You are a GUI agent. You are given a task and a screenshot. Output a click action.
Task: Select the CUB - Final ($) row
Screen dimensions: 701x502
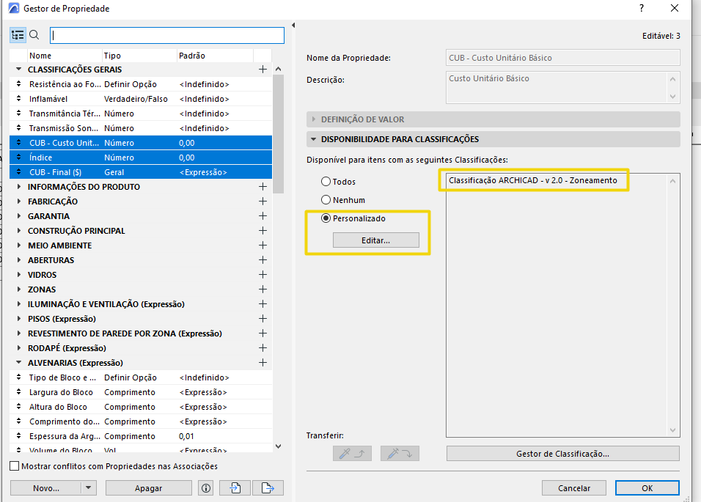tap(141, 172)
